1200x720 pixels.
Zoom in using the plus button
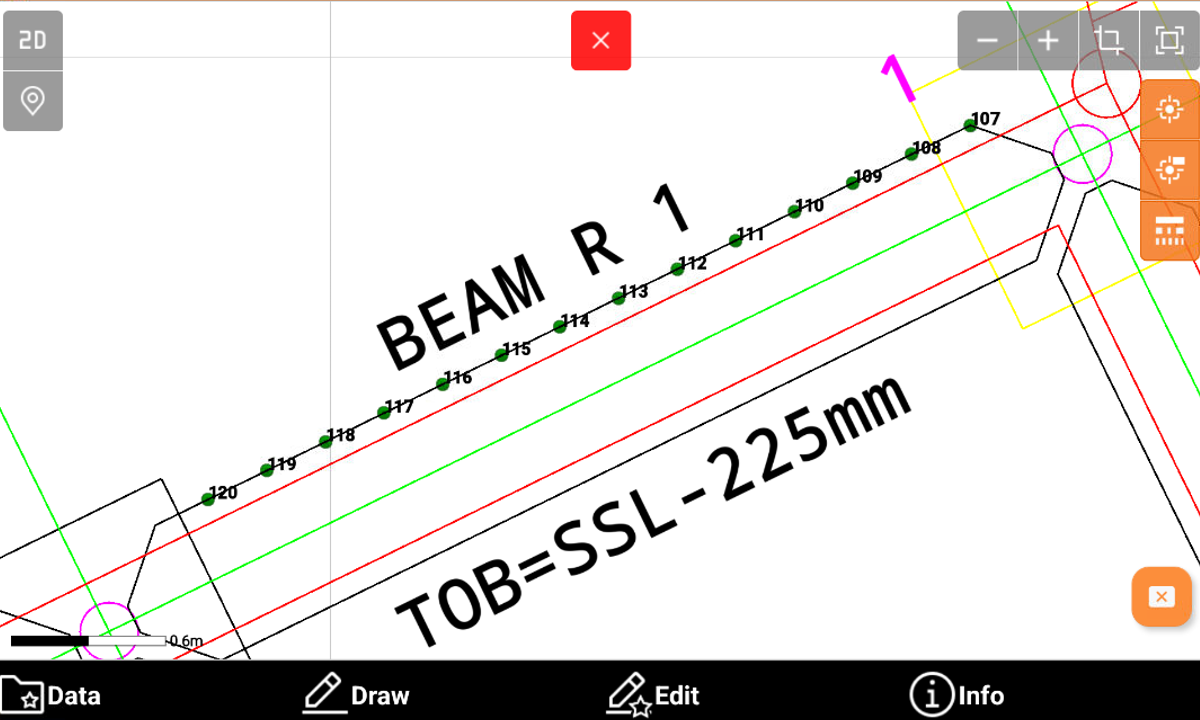[1048, 41]
